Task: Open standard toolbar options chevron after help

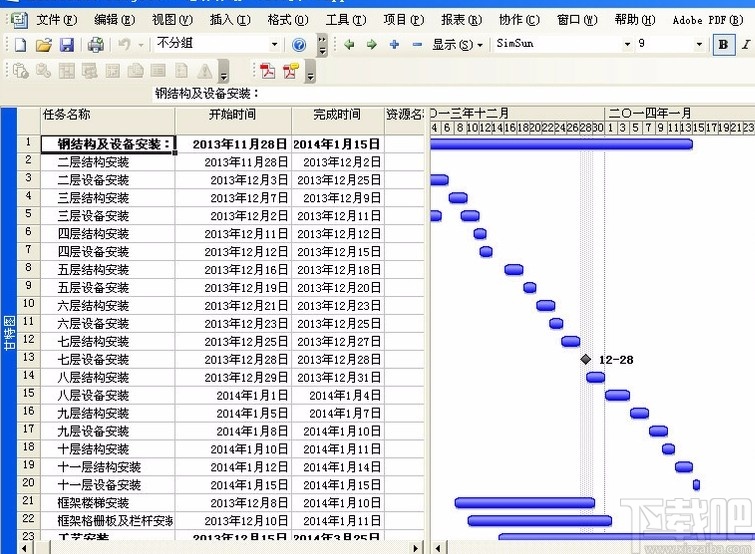Action: pyautogui.click(x=322, y=45)
